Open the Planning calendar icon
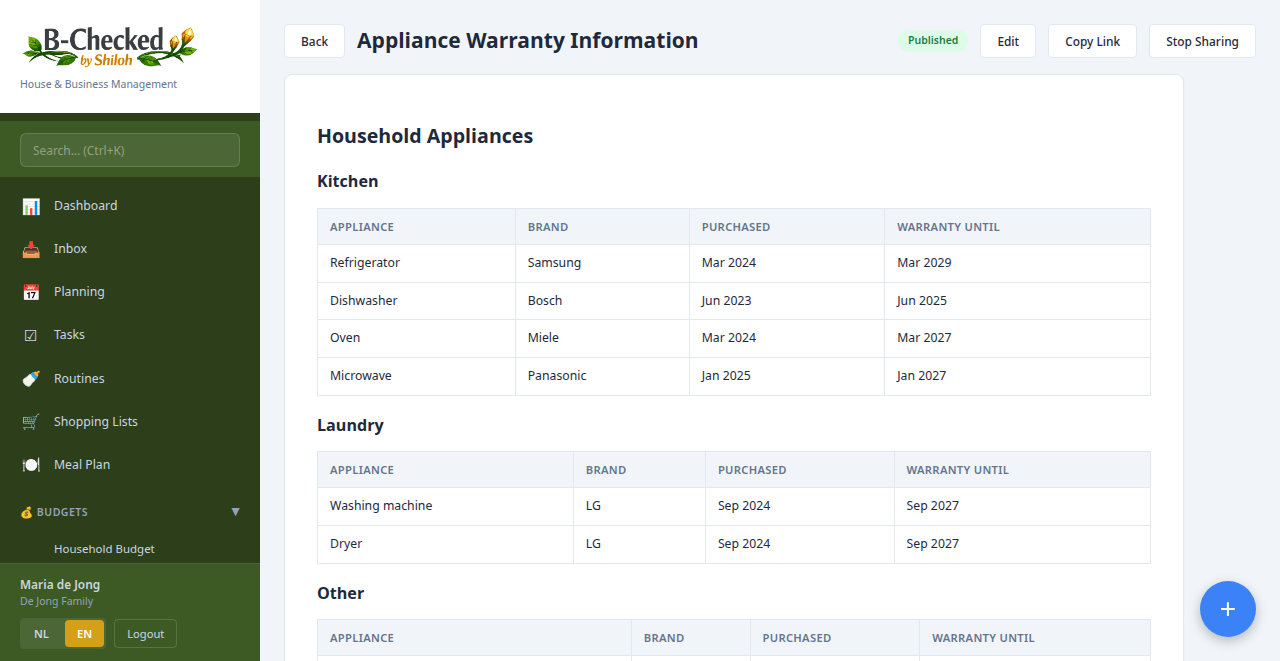The height and width of the screenshot is (661, 1280). tap(30, 291)
